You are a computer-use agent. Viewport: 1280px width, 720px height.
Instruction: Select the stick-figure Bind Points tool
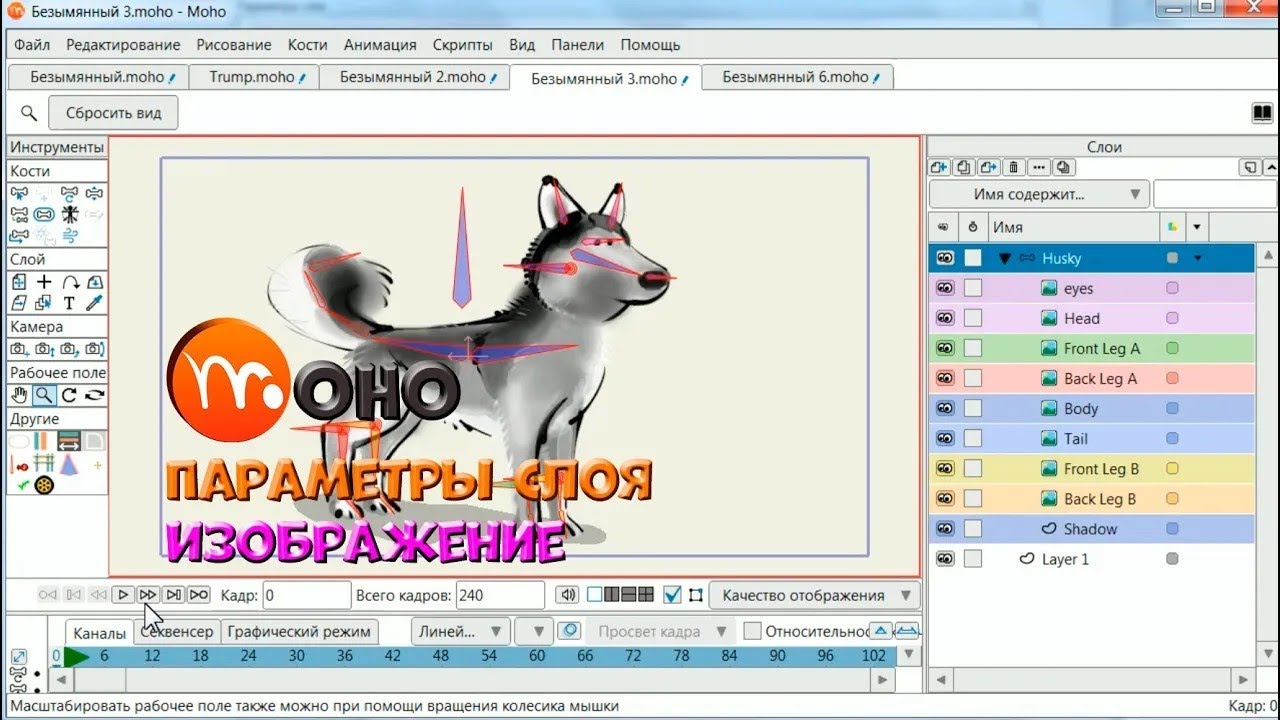(x=69, y=214)
